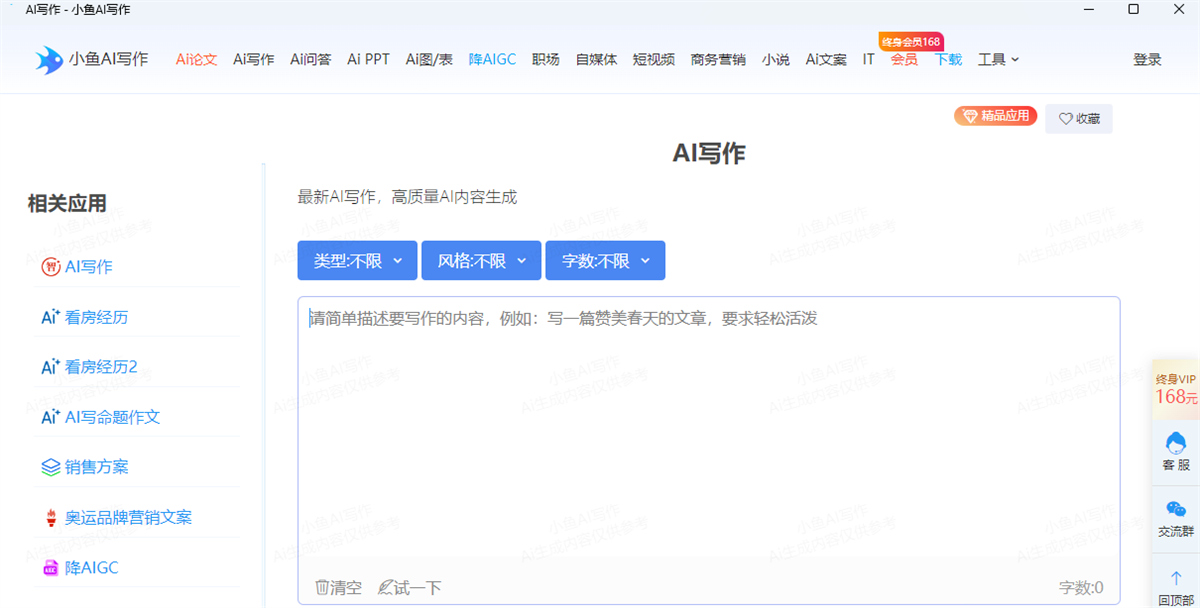Screen dimensions: 1200x608
Task: Open the 风格:不限 style dropdown
Action: (481, 260)
